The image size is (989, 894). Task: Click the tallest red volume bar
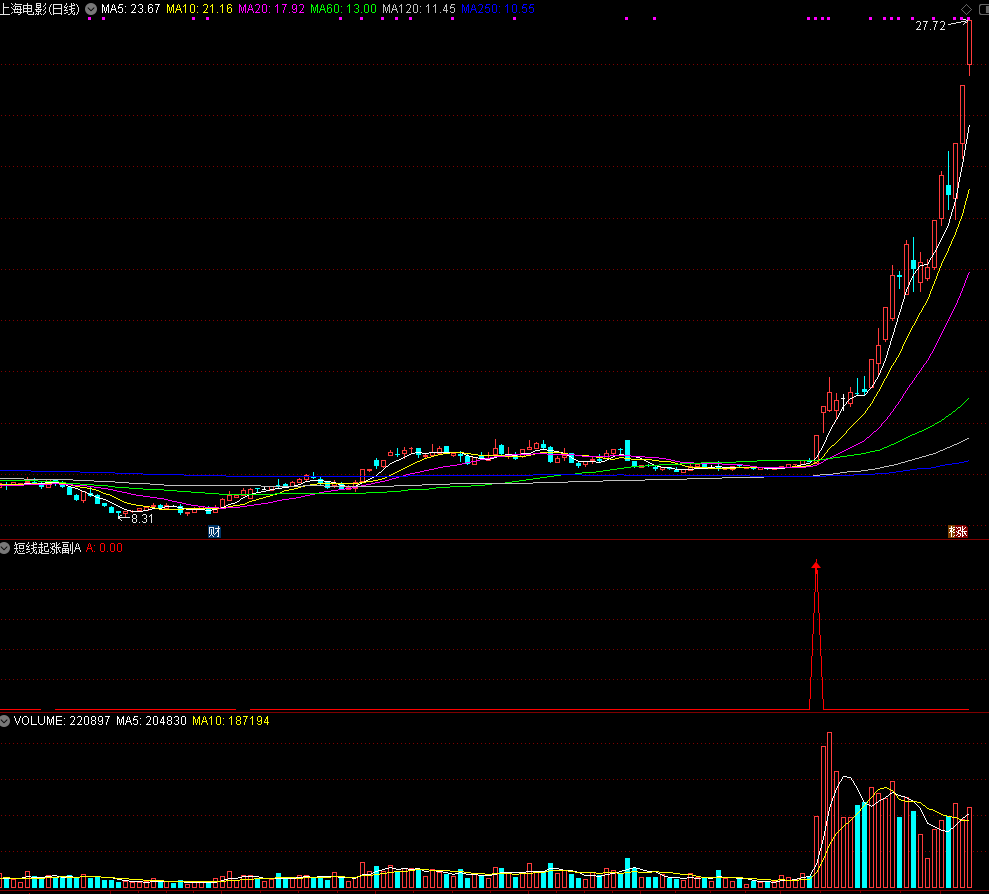(829, 810)
